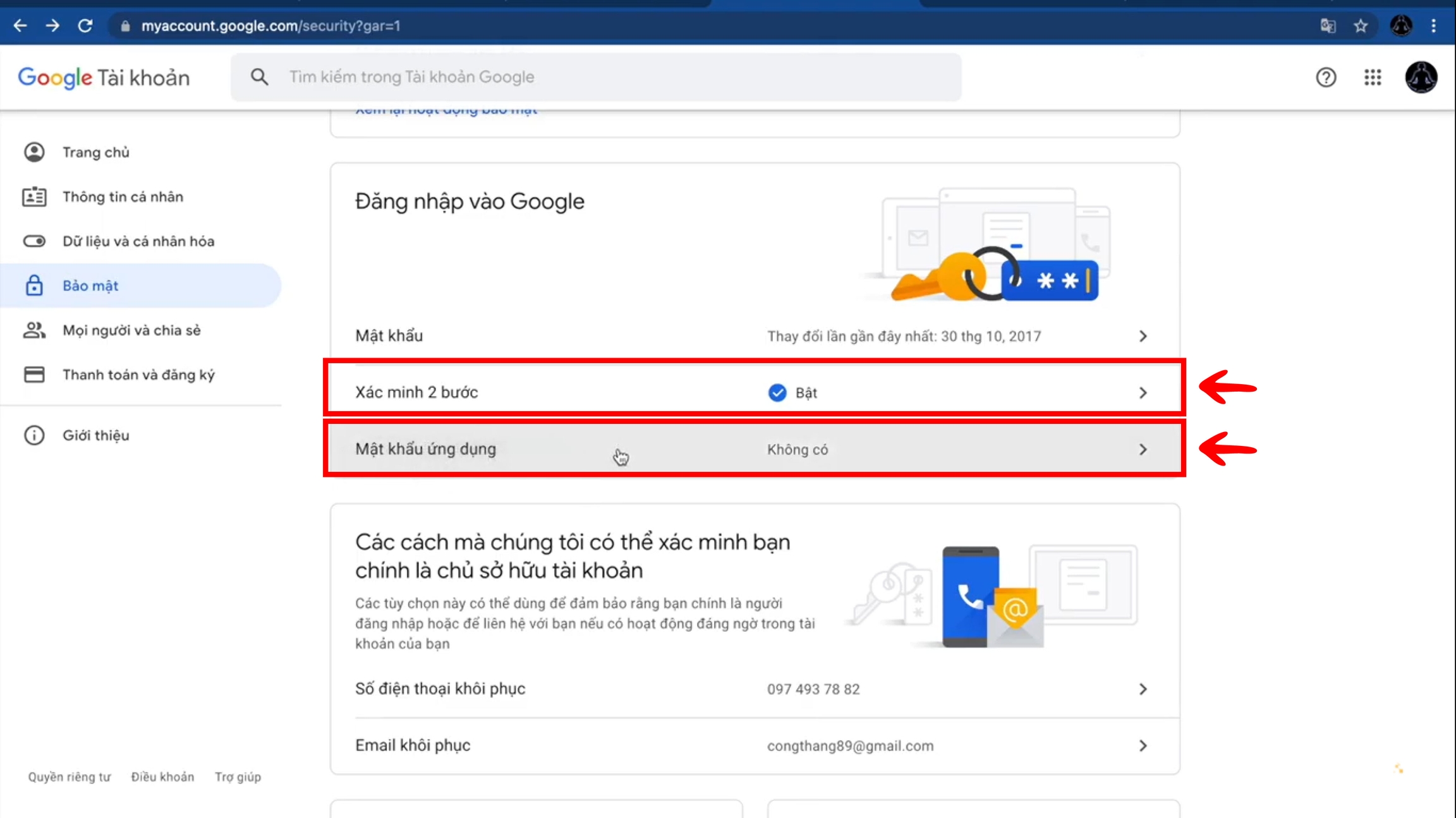
Task: Expand the Mật khẩu ứng dụng chevron
Action: [x=1143, y=449]
